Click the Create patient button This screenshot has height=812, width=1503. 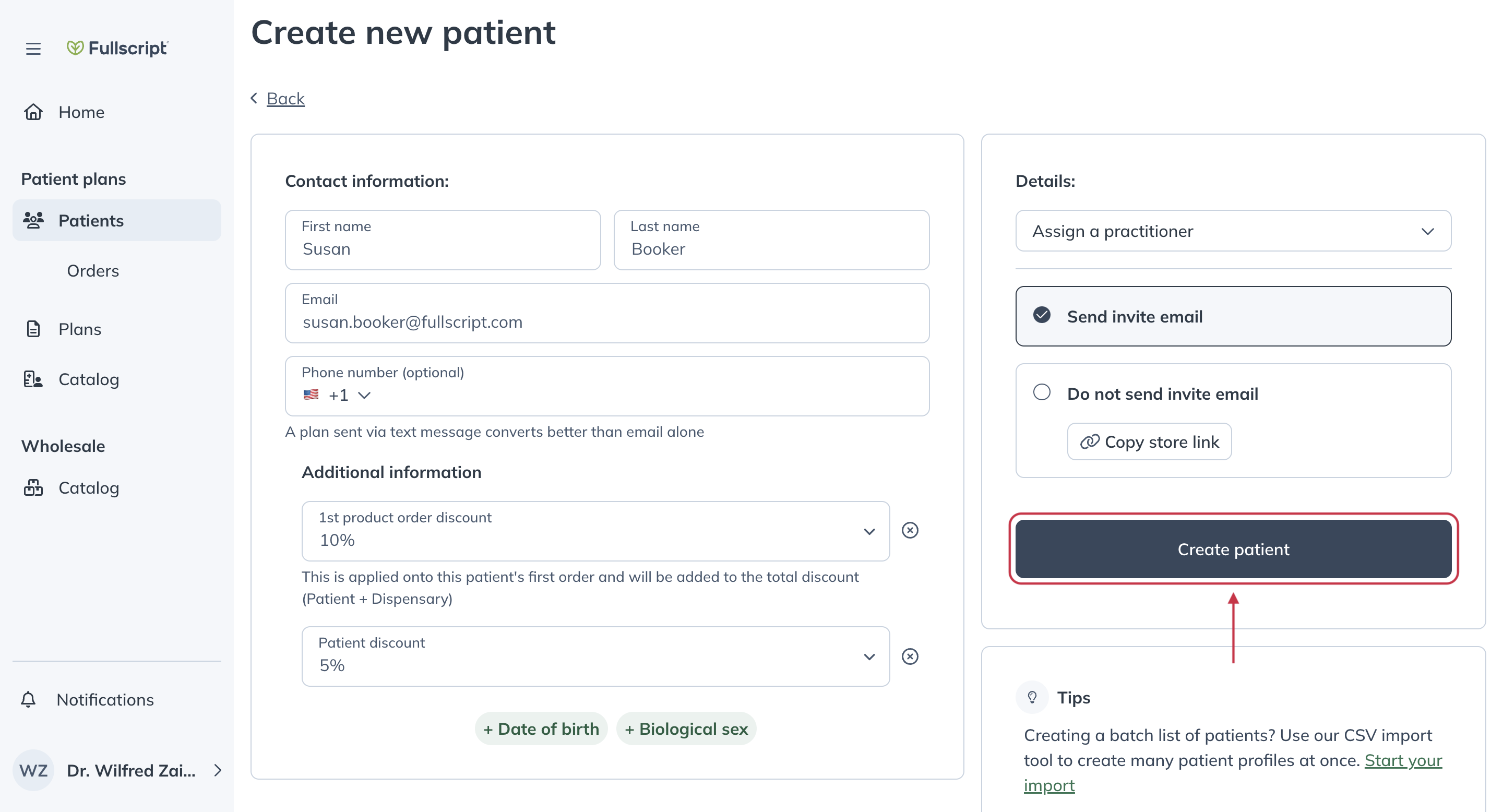point(1233,548)
